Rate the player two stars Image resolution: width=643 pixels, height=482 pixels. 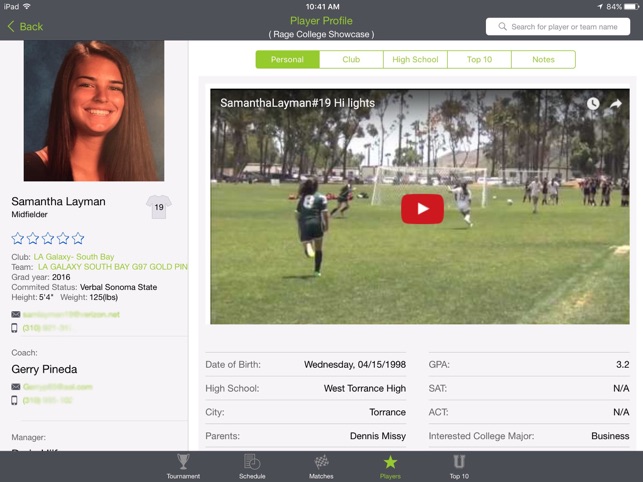(33, 238)
